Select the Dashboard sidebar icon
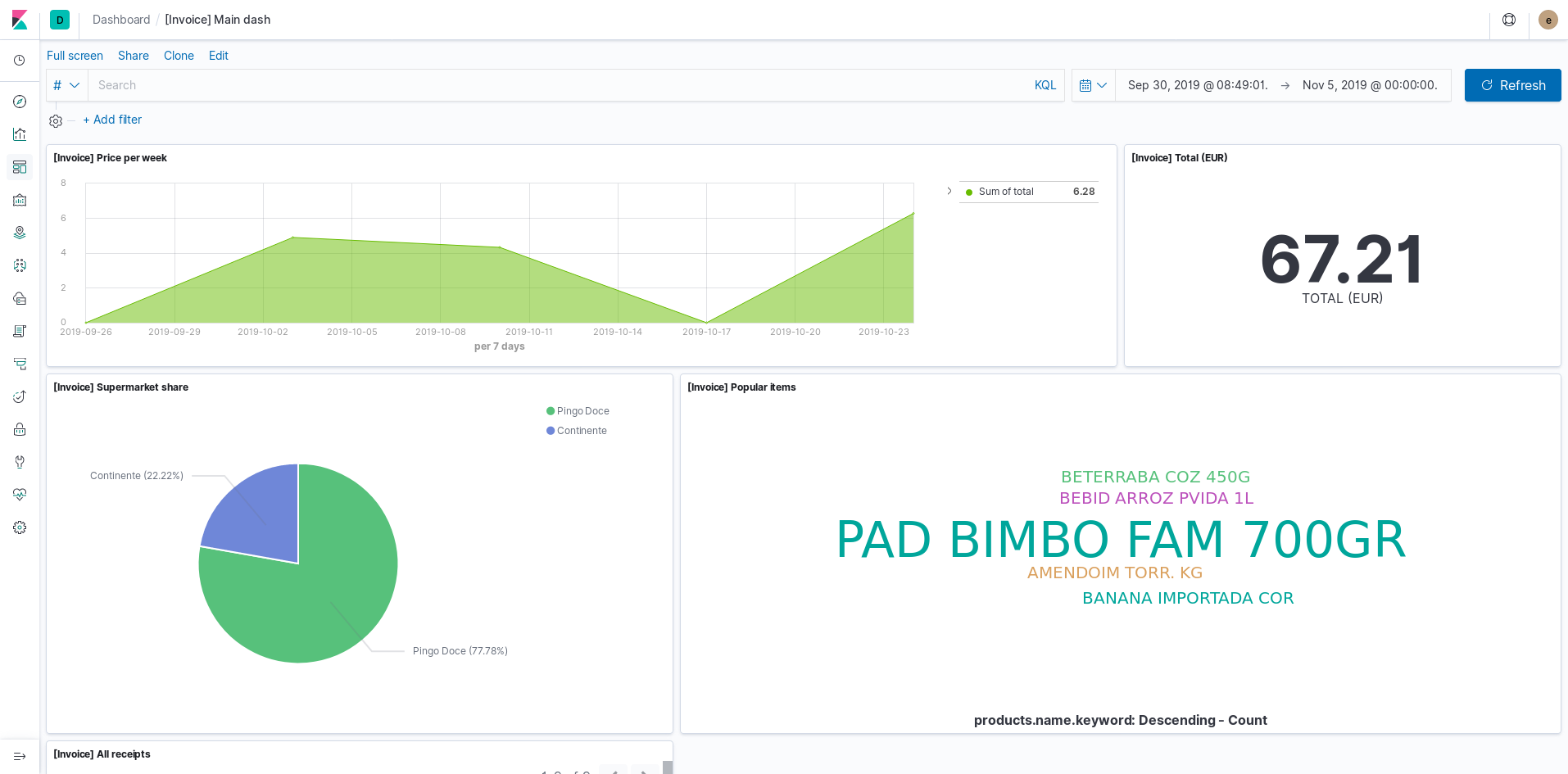1568x774 pixels. [x=20, y=167]
